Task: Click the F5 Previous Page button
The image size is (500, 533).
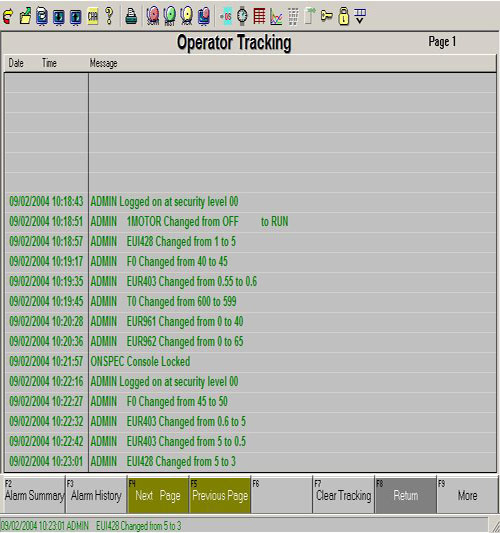Action: pos(220,495)
